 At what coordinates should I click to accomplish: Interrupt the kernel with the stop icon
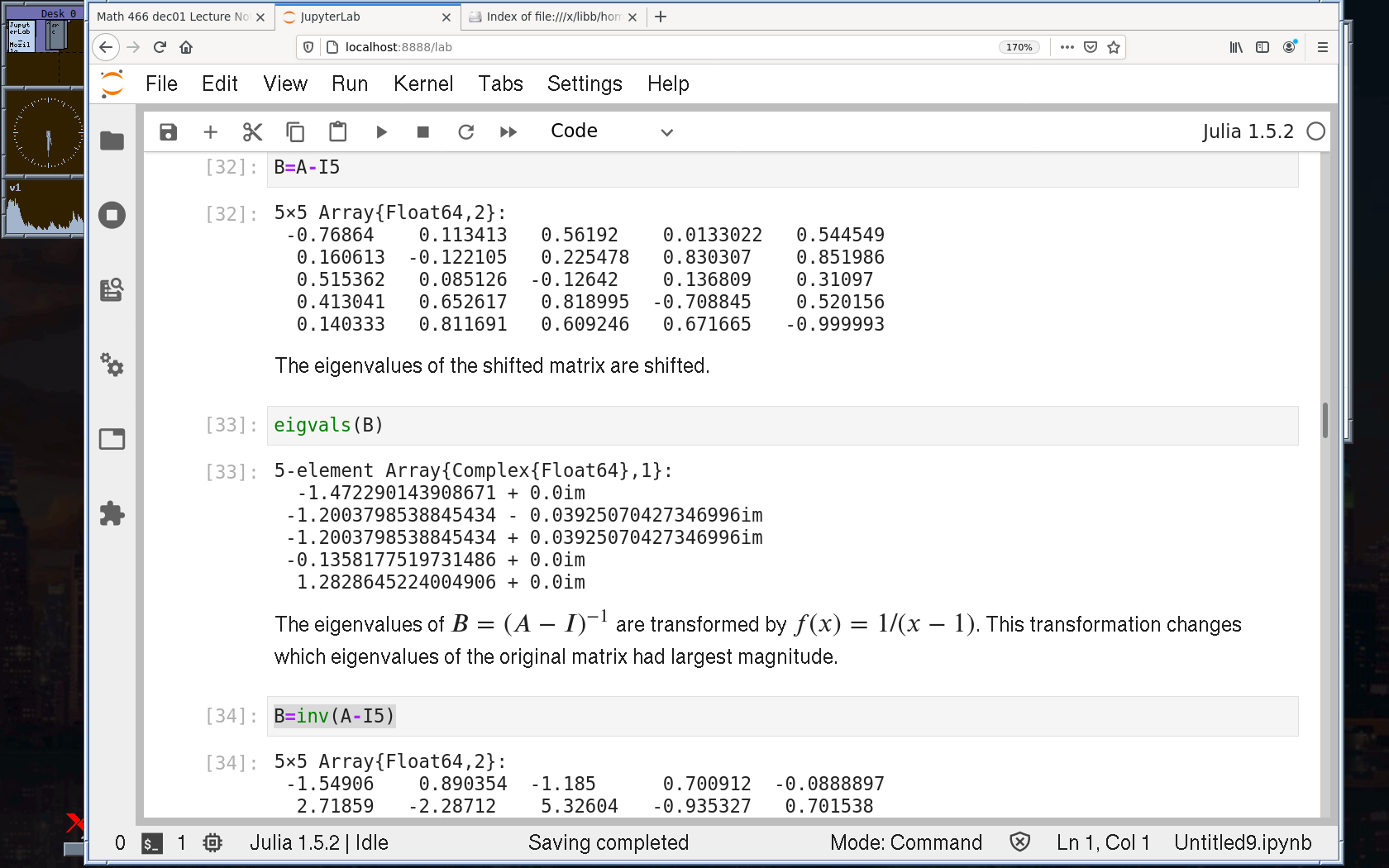(423, 132)
